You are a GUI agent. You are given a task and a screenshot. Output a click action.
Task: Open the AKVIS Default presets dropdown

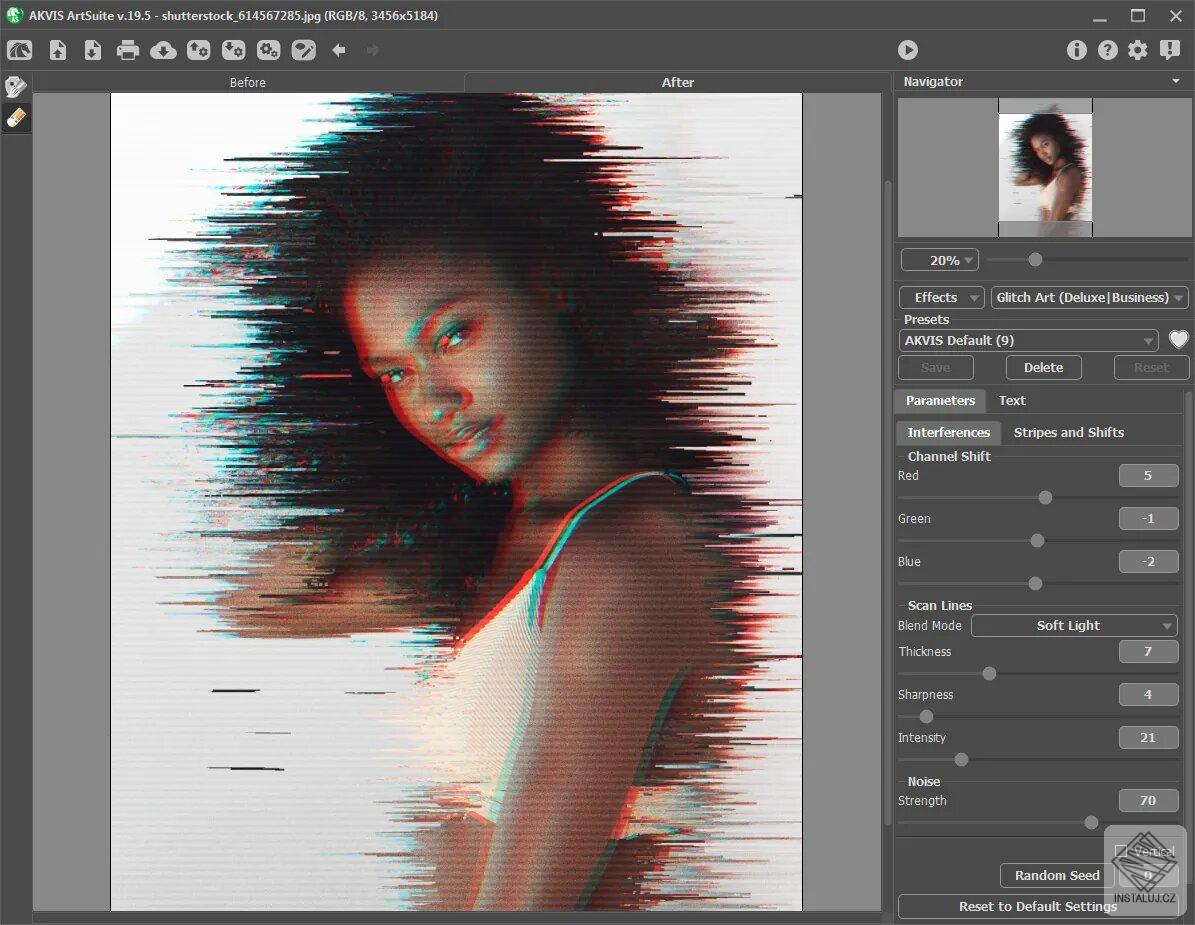[x=1029, y=341]
